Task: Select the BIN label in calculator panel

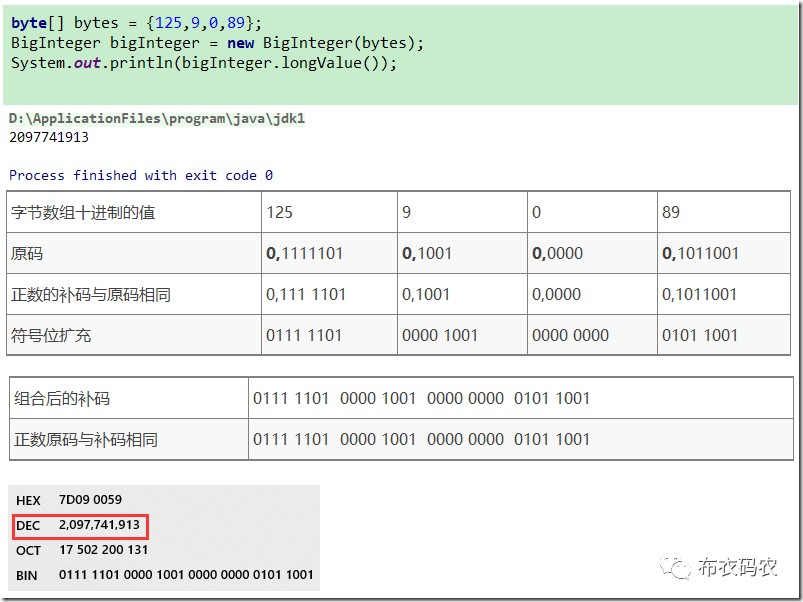Action: pyautogui.click(x=27, y=576)
